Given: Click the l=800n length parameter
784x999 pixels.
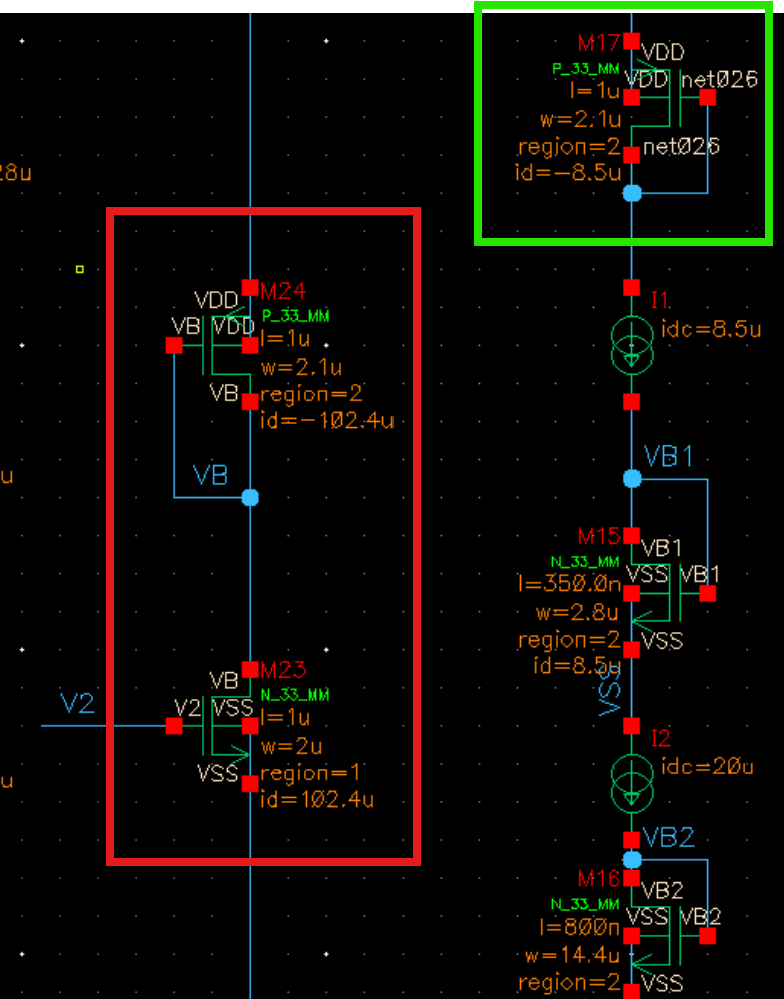Looking at the screenshot, I should [x=579, y=928].
